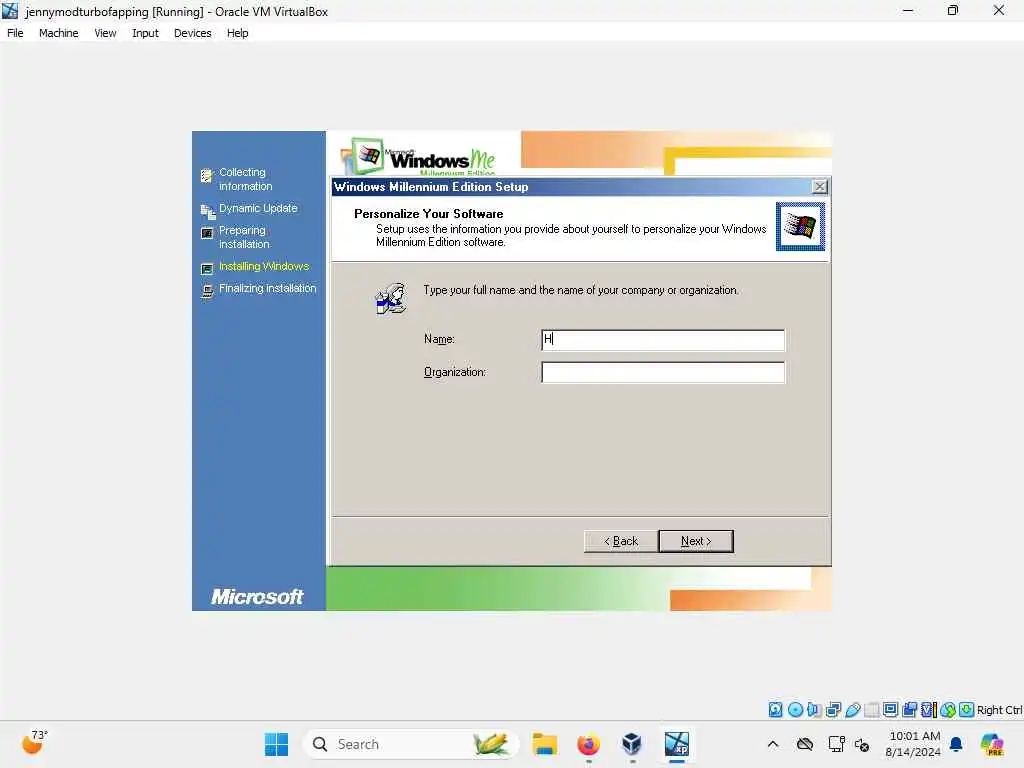Click the Name field label

pos(439,339)
